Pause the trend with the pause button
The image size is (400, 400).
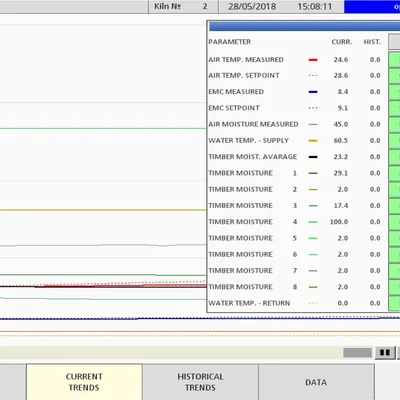point(385,353)
